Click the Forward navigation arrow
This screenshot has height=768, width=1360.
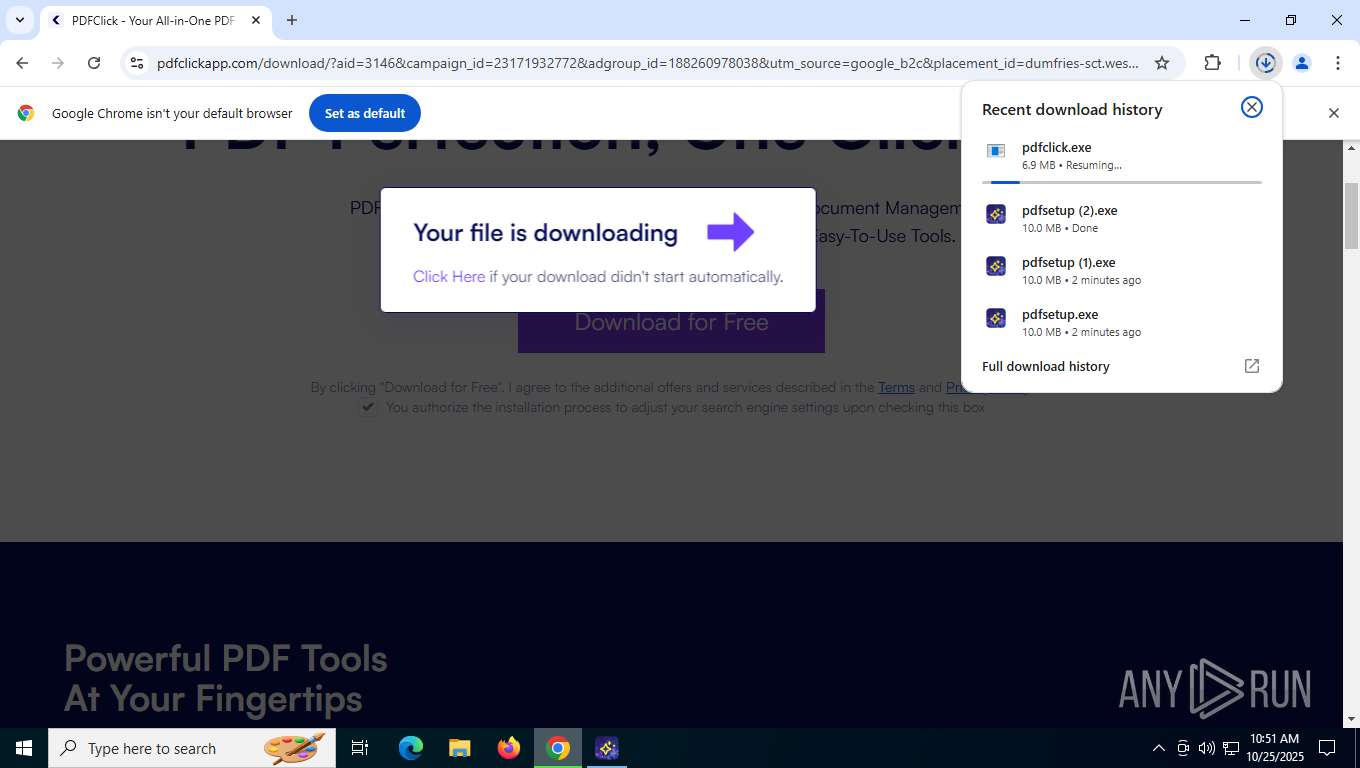[58, 63]
